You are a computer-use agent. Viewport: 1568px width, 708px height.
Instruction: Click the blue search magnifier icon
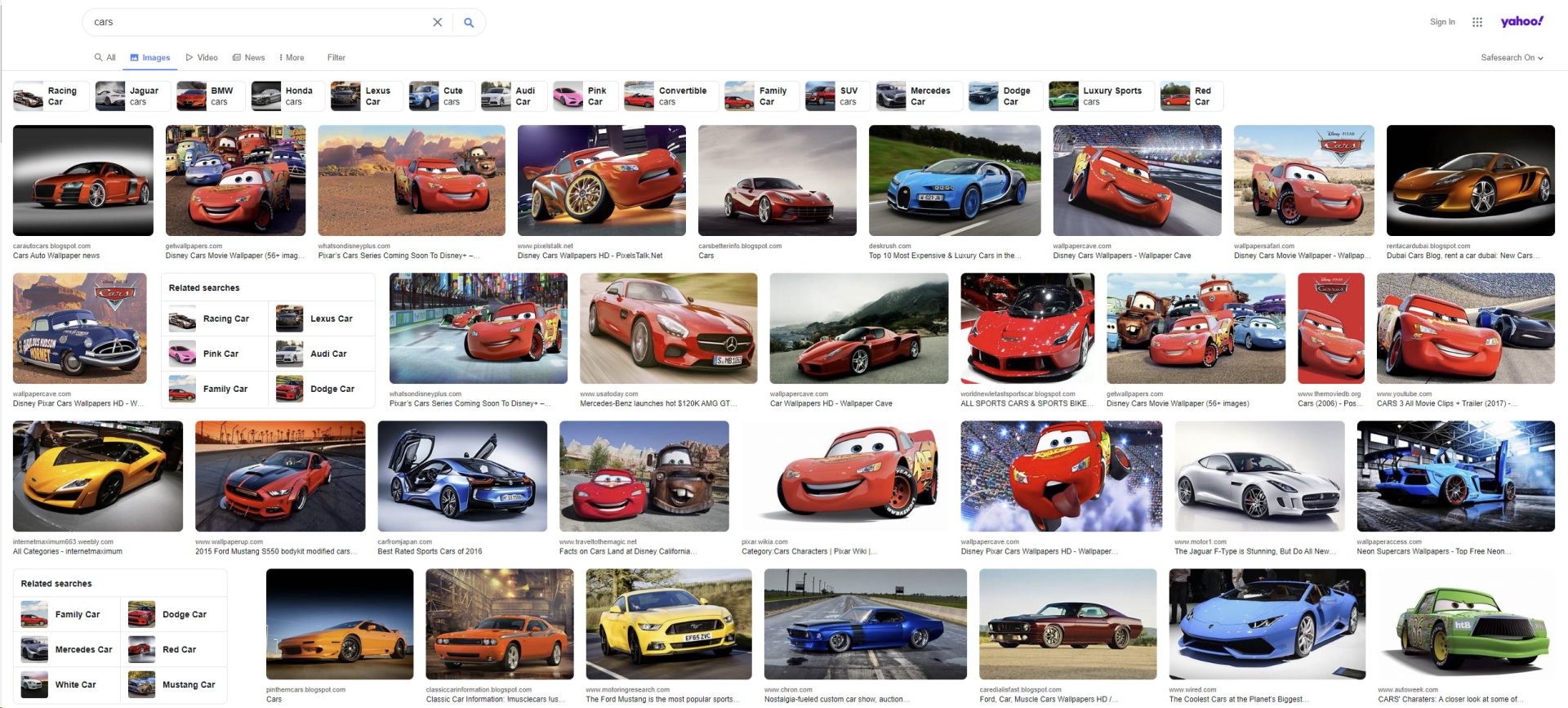click(469, 23)
